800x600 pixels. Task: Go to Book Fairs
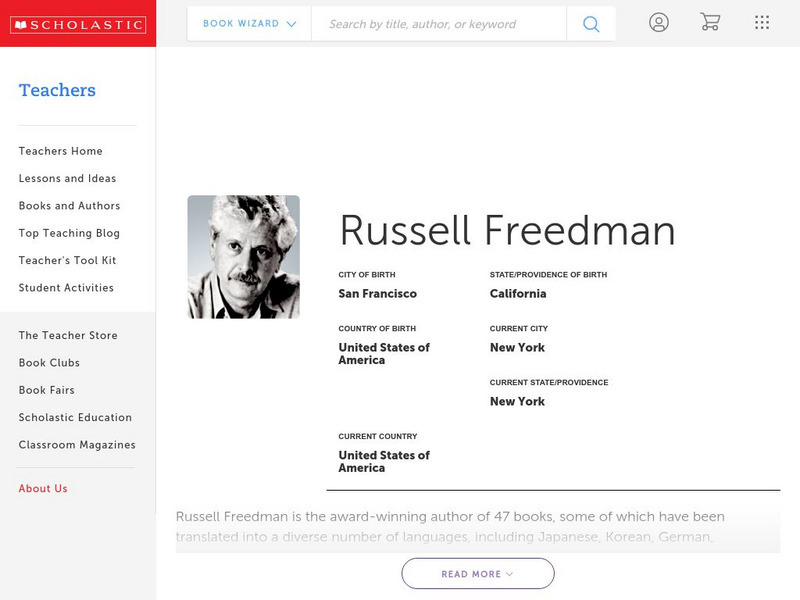pos(47,390)
